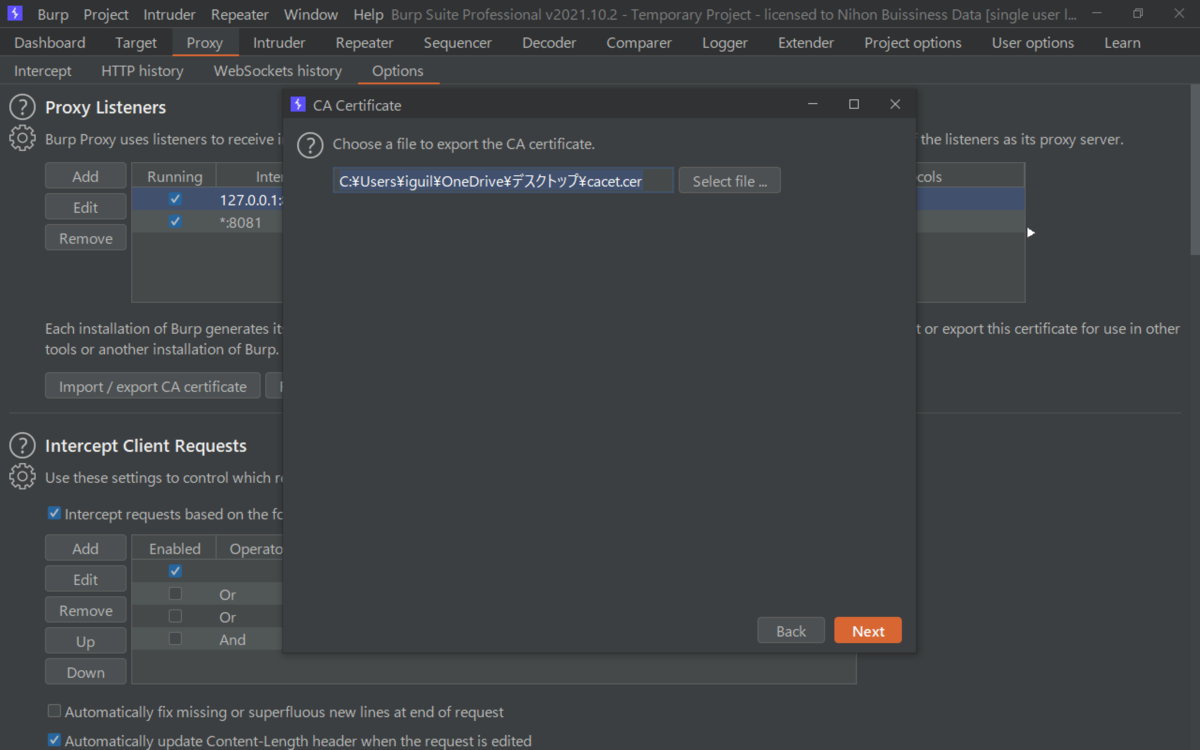Open the User options tab
1200x750 pixels.
(1033, 43)
